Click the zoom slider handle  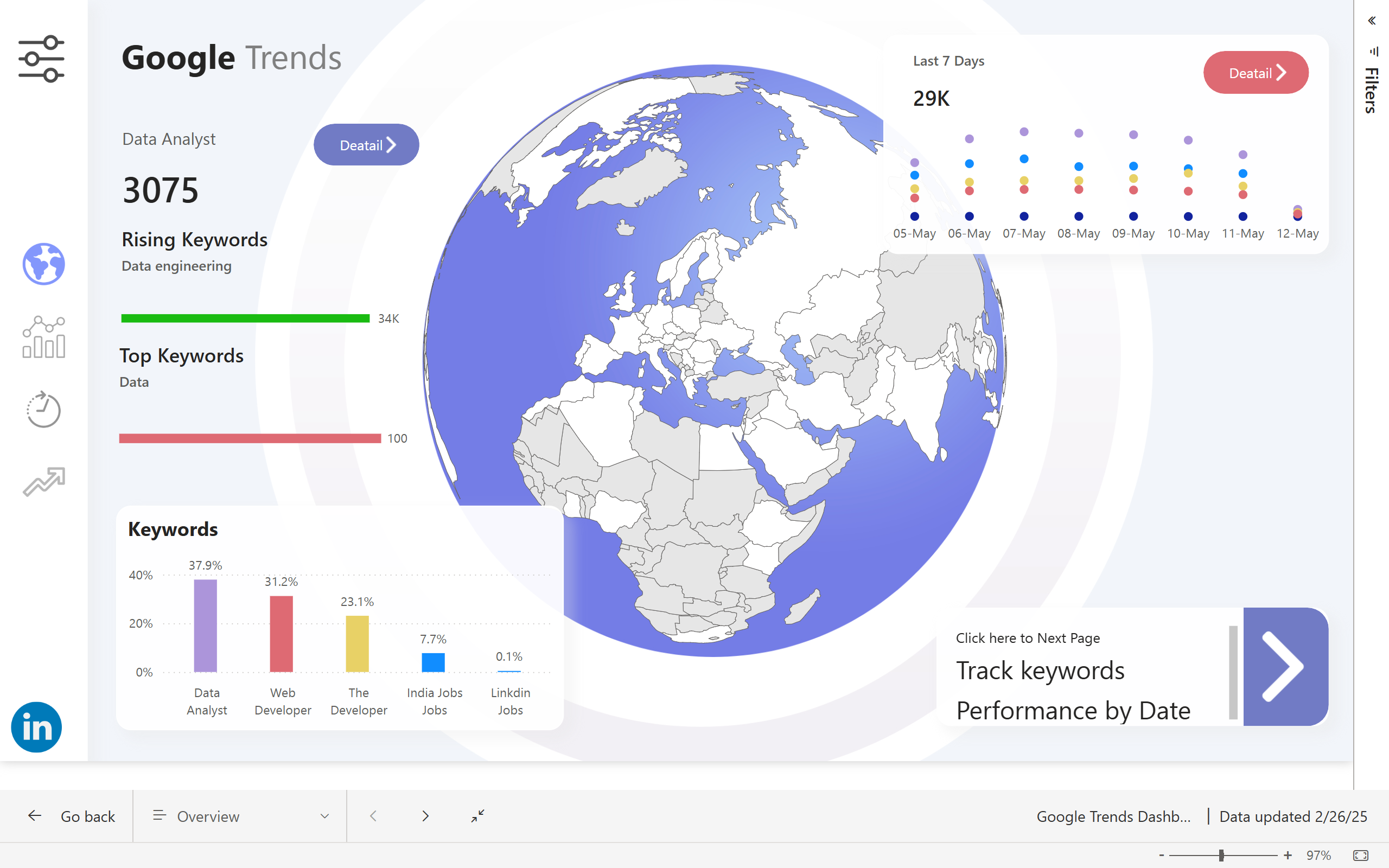click(1221, 856)
